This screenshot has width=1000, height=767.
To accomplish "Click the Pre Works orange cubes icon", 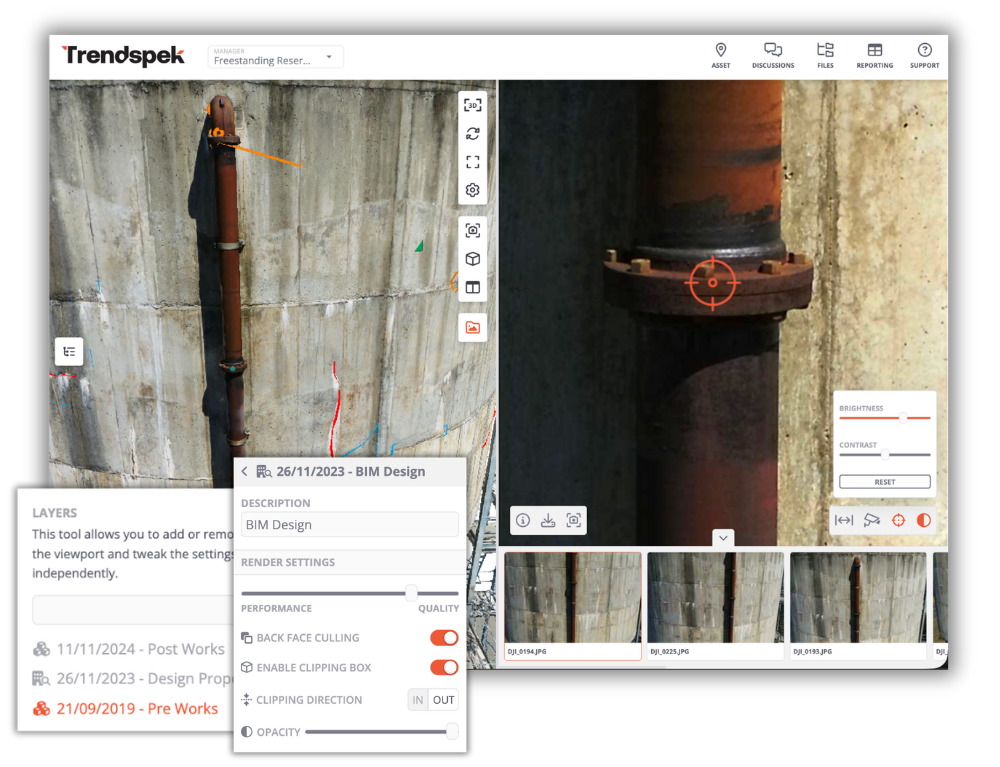I will 41,708.
